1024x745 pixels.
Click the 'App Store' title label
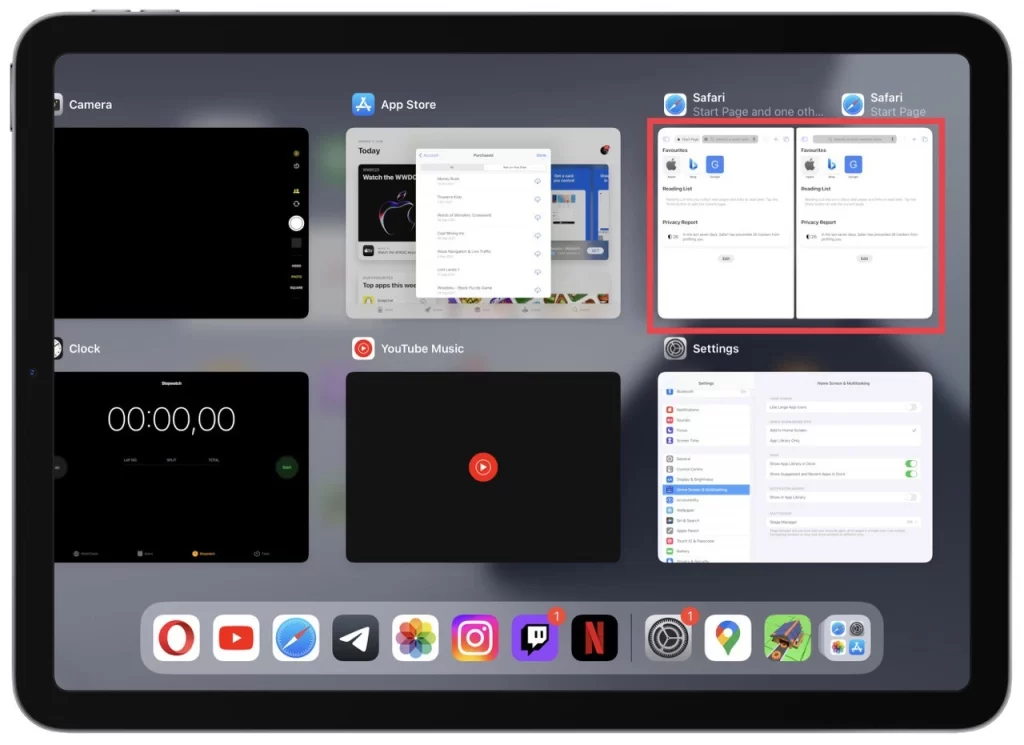[x=408, y=104]
